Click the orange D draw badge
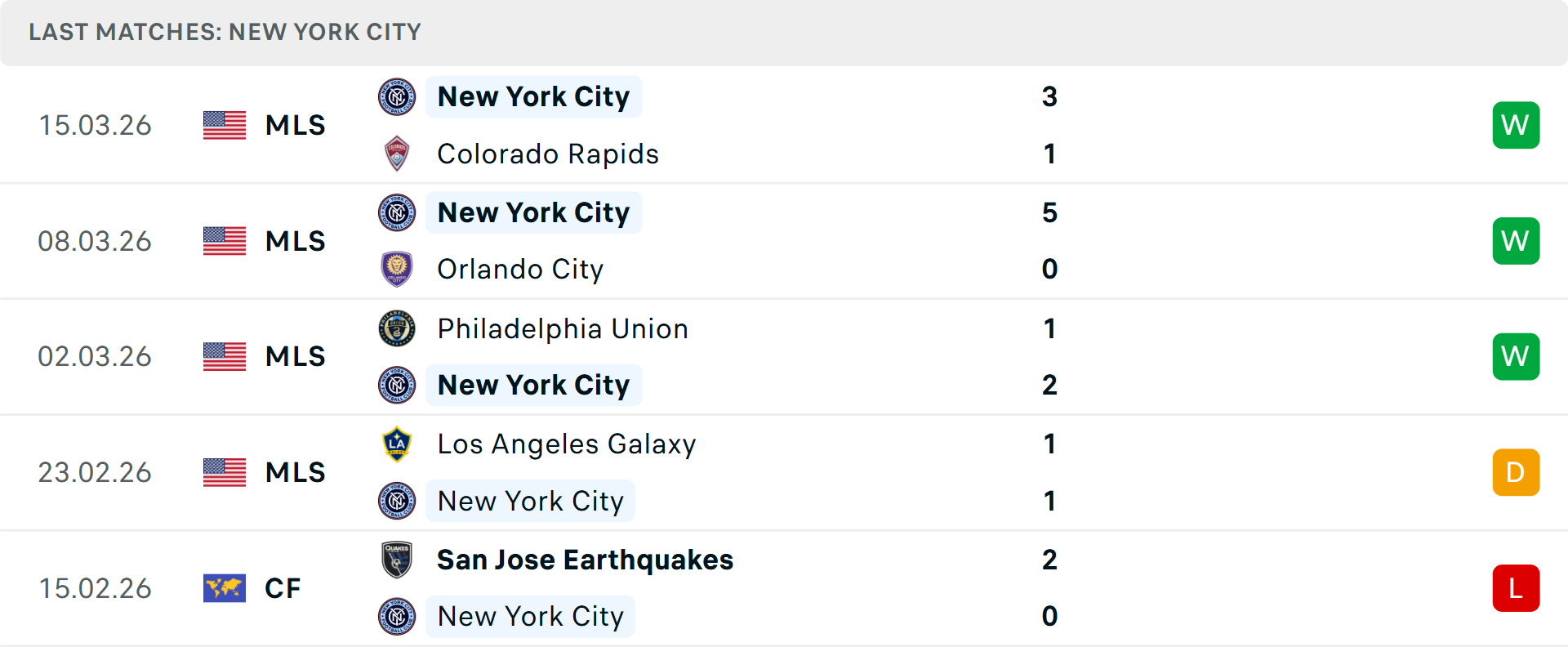Image resolution: width=1568 pixels, height=647 pixels. 1516,472
